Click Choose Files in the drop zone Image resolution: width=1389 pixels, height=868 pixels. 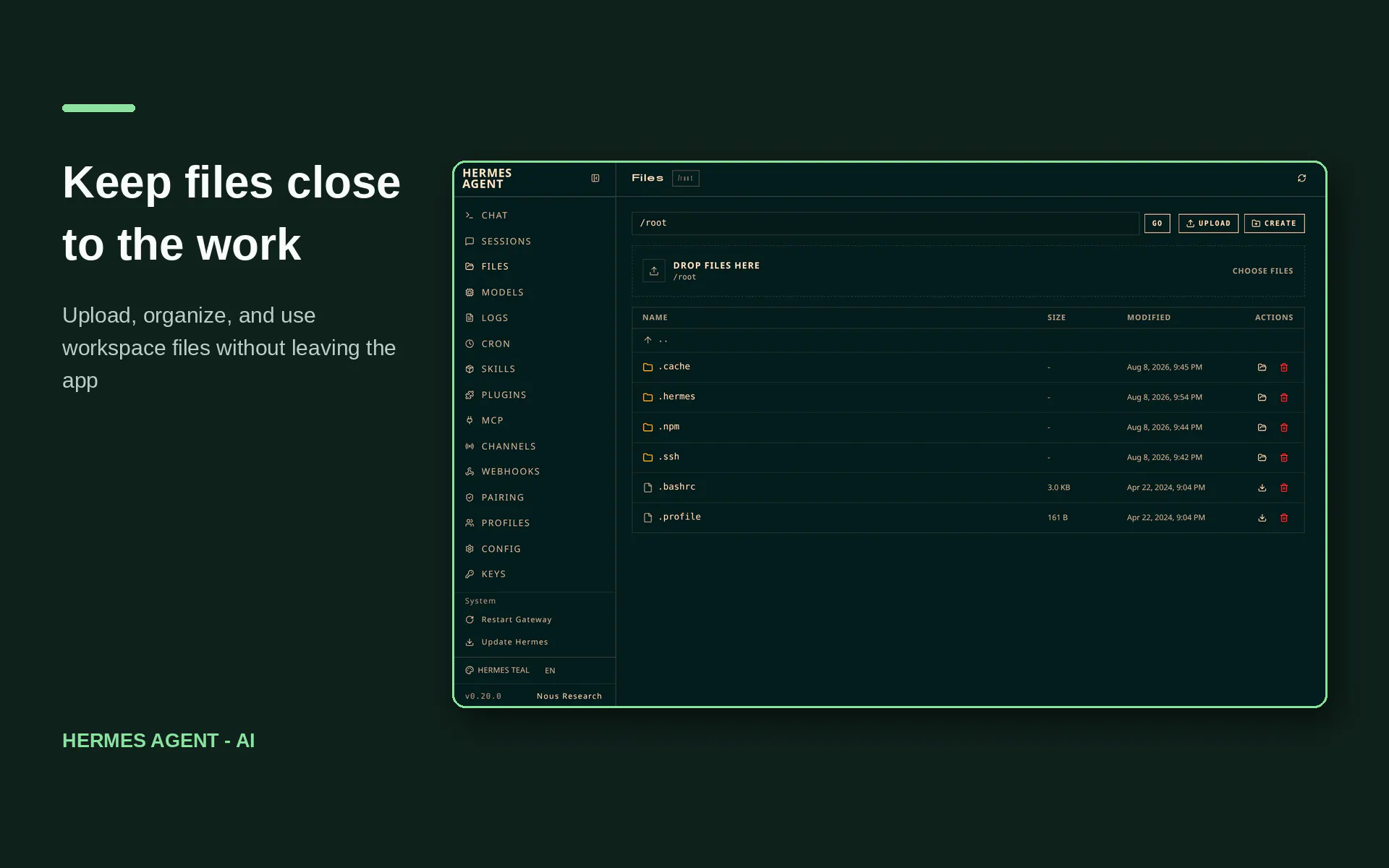(1262, 271)
